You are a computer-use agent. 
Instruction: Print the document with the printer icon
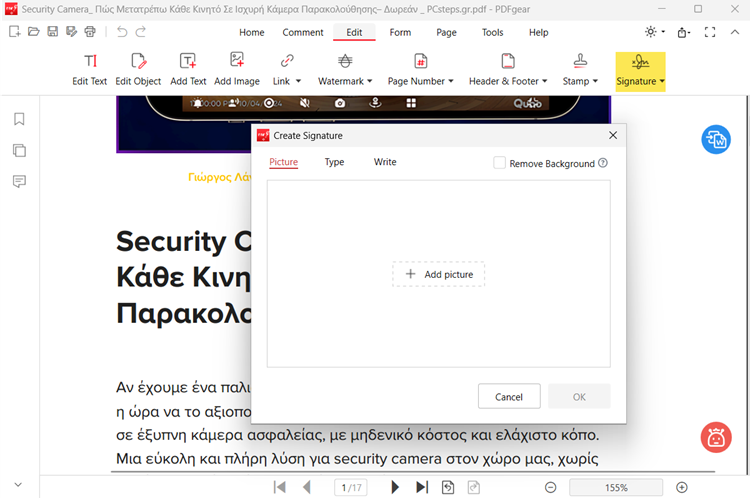point(90,32)
